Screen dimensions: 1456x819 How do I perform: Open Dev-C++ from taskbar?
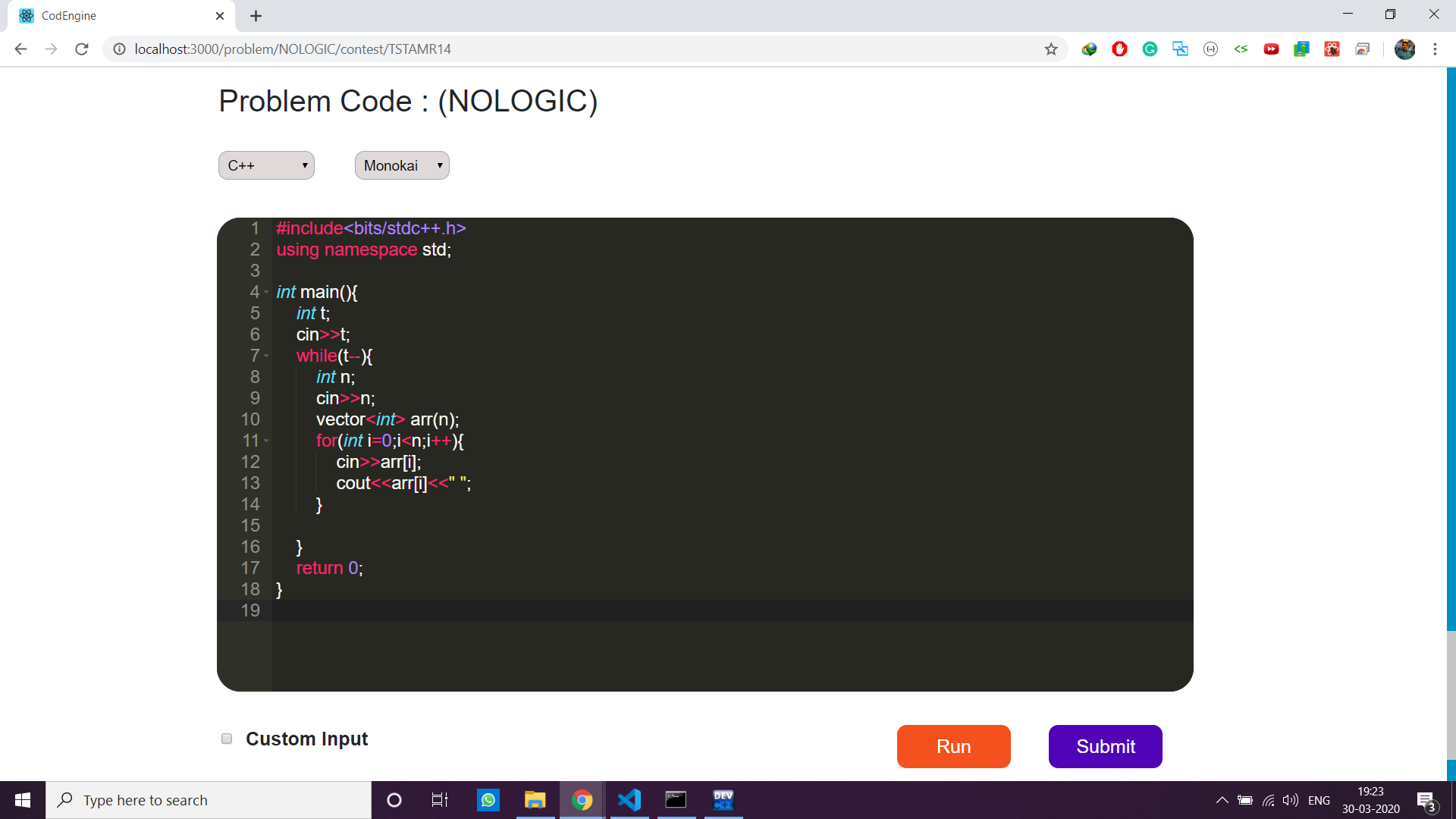pos(723,800)
